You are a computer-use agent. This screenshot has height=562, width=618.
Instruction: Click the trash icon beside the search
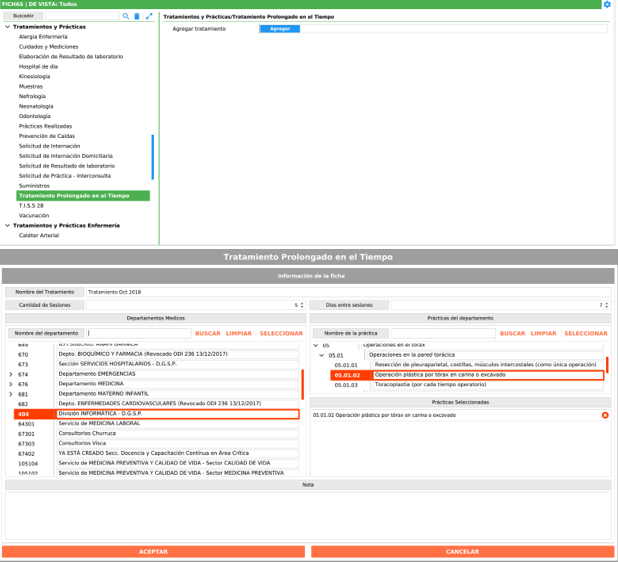(138, 17)
